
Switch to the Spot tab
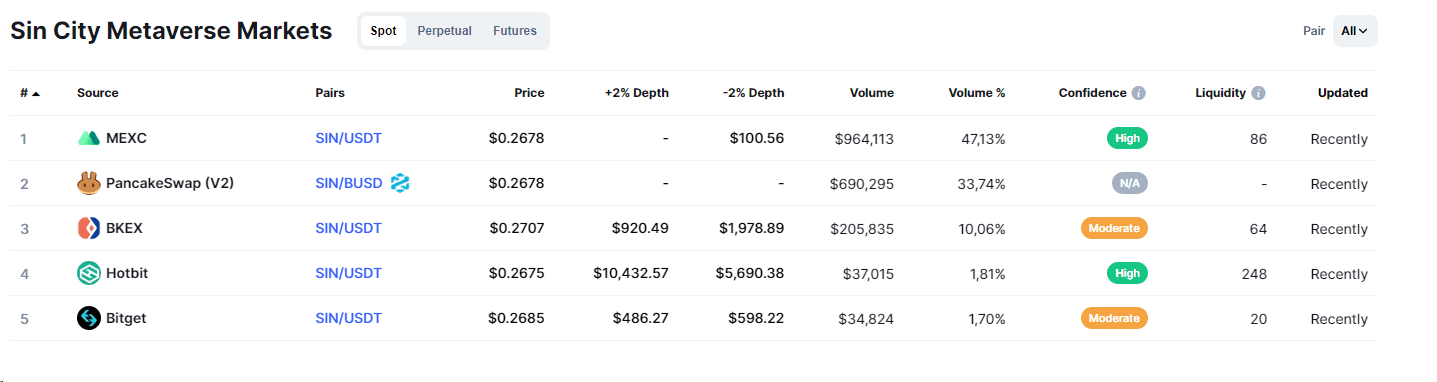[384, 31]
